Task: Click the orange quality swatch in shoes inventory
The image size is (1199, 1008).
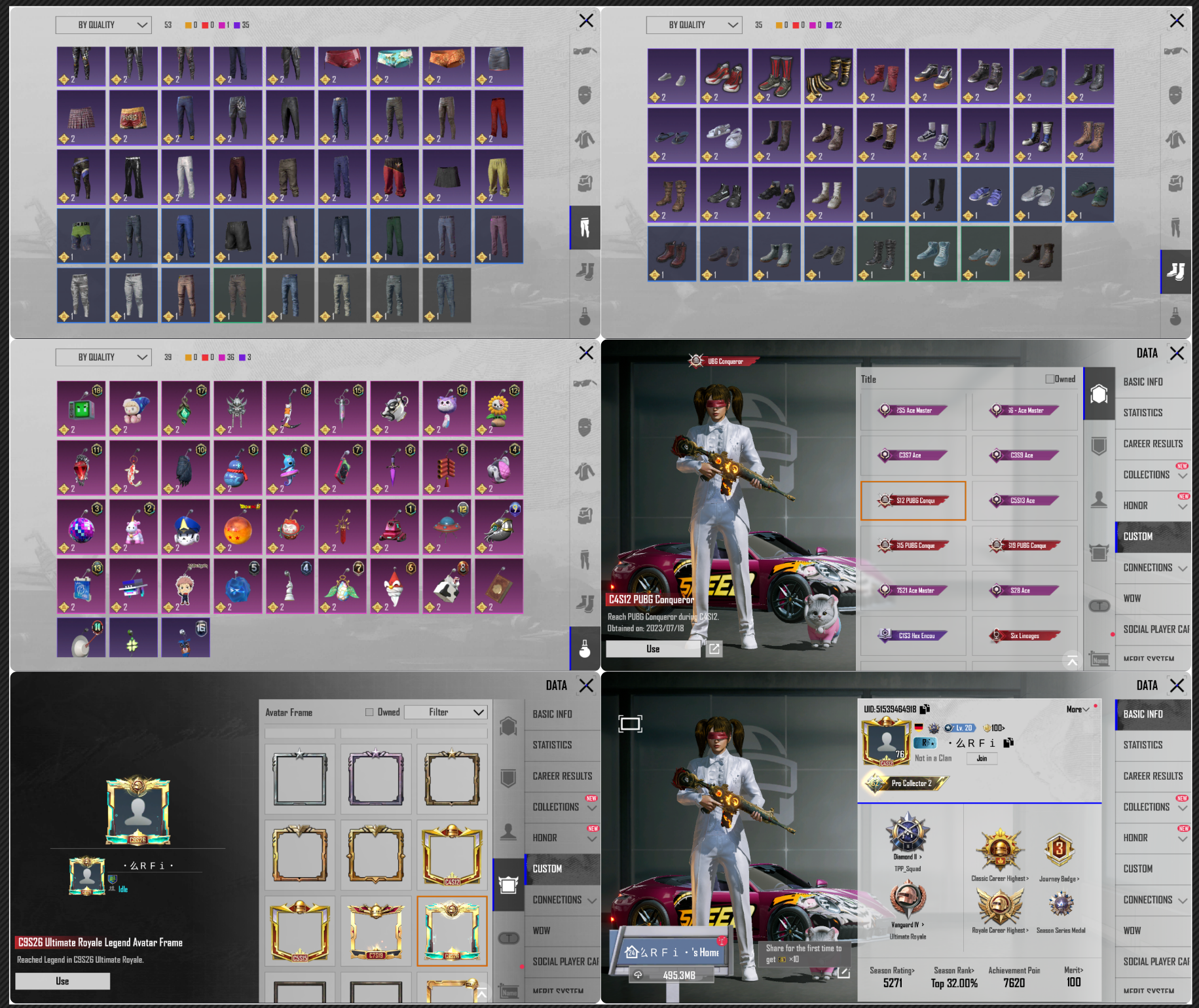Action: [x=779, y=25]
